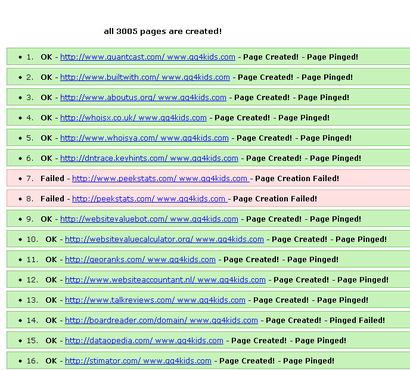Open the peekstats.com link in row 8
Image resolution: width=410 pixels, height=370 pixels.
point(149,199)
